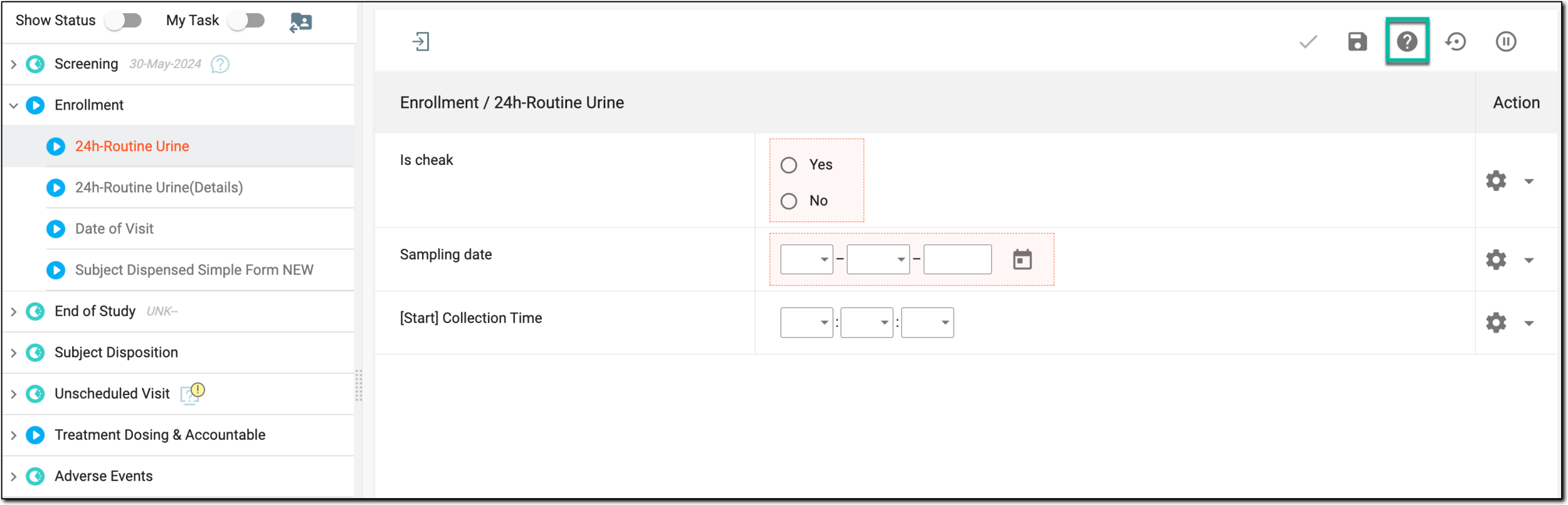Open the 24h-Routine Urine form

(x=132, y=146)
